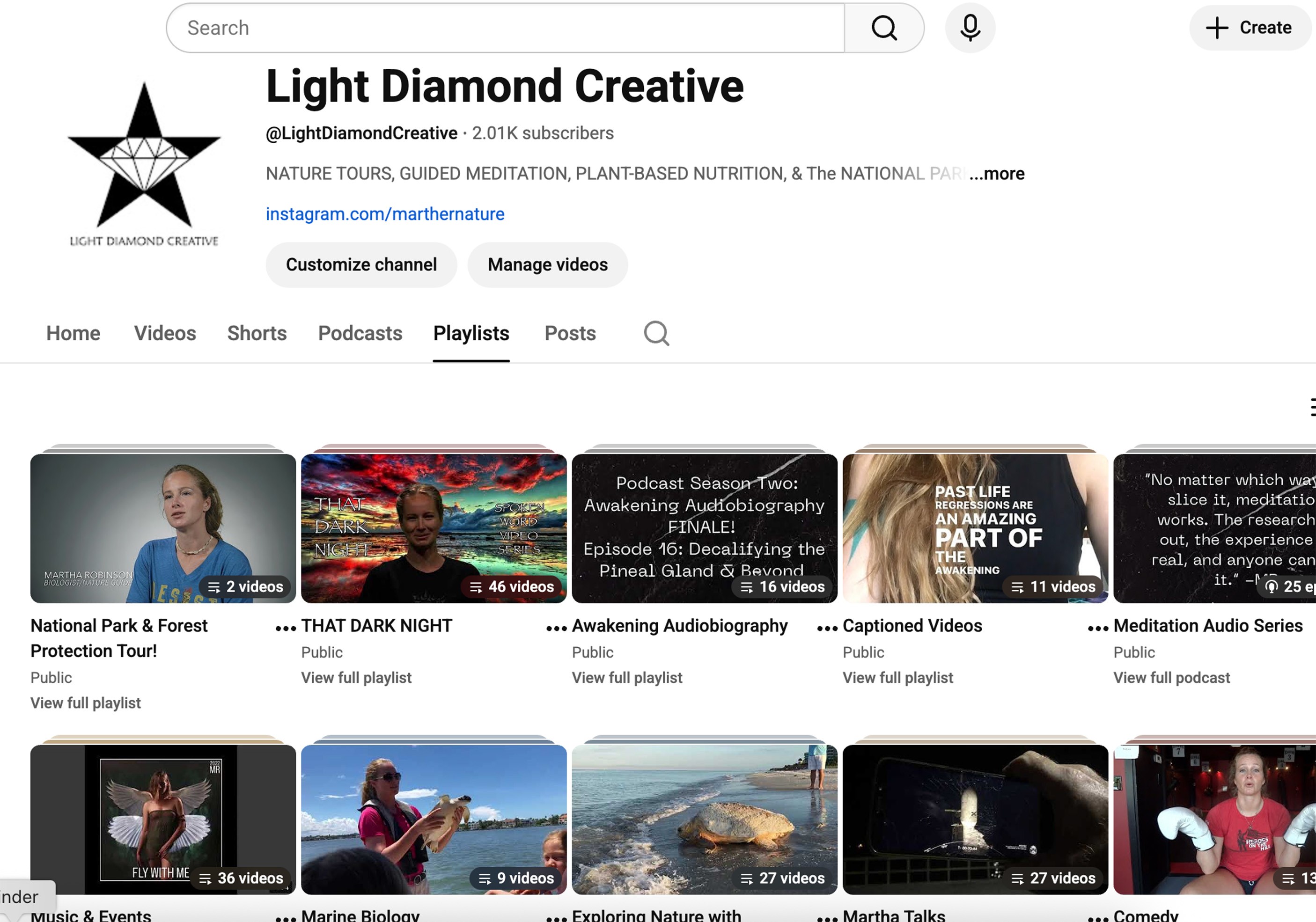Open three-dot menu for Captioned Videos
Screen dimensions: 1316x922
(1098, 628)
